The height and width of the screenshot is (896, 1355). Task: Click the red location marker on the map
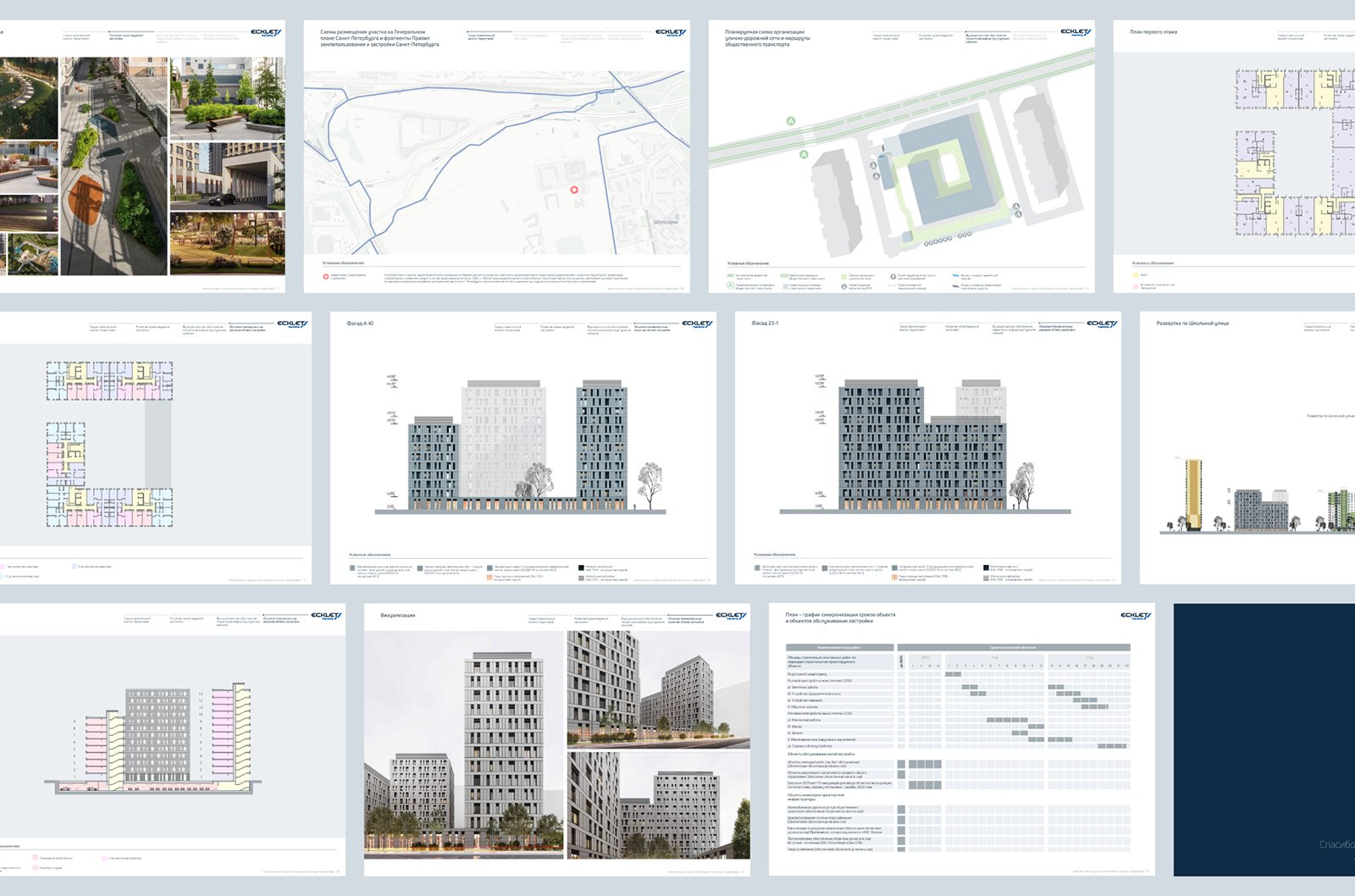click(574, 190)
